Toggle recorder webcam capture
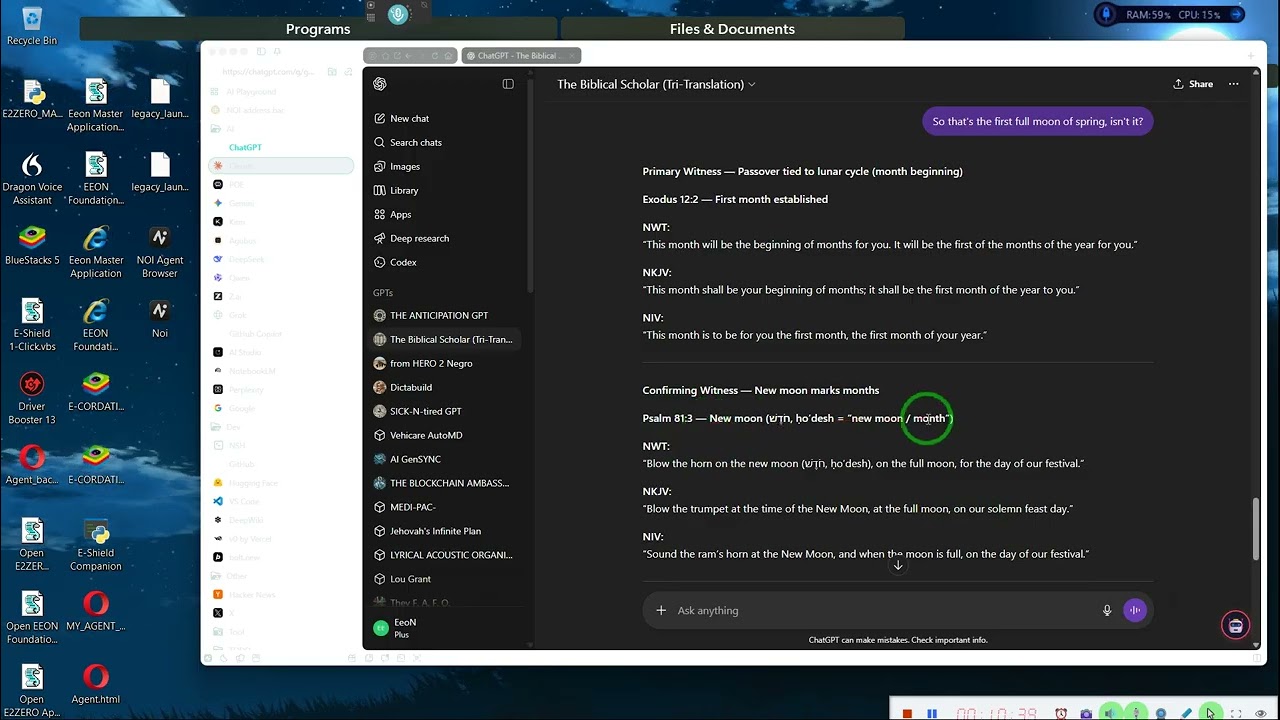The width and height of the screenshot is (1280, 720). pyautogui.click(x=1161, y=714)
